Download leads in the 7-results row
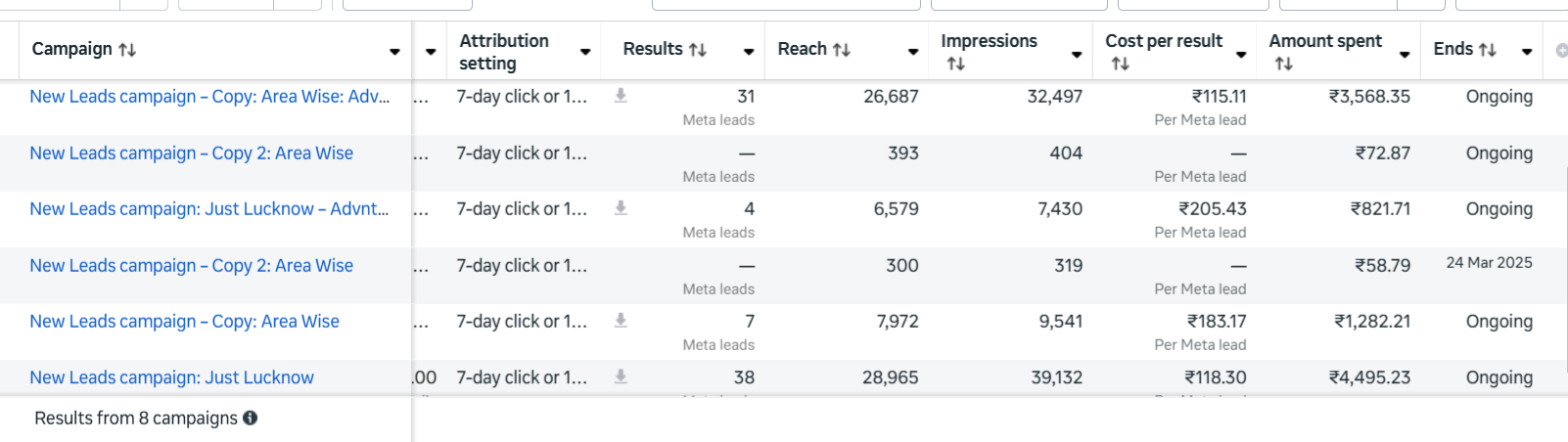This screenshot has height=442, width=1568. [x=621, y=321]
